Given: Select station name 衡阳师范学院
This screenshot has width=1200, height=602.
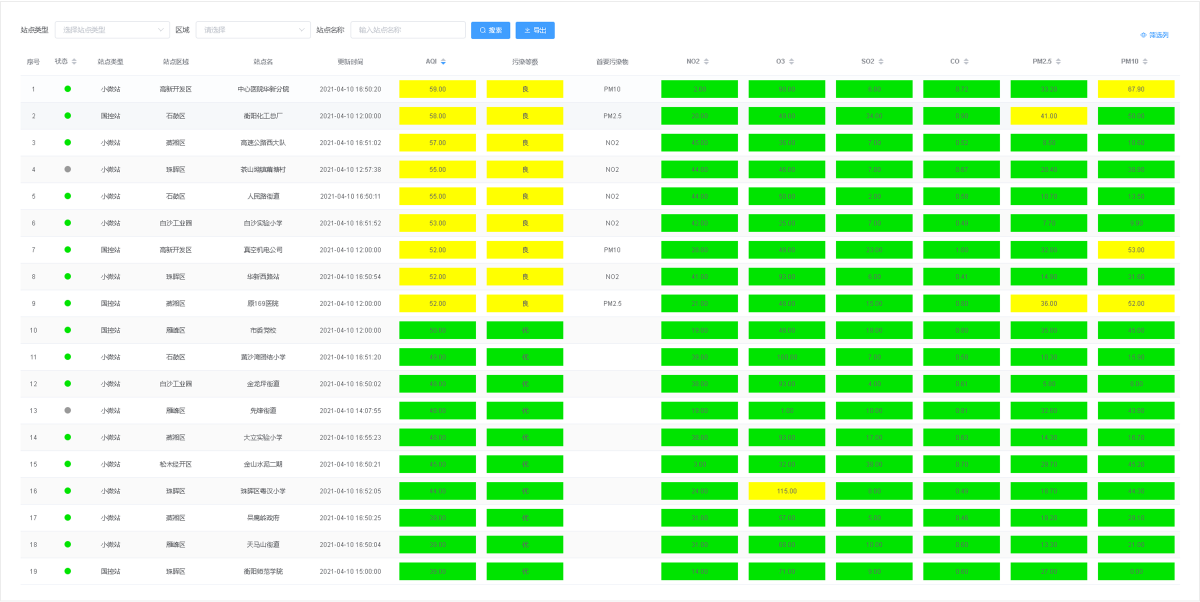Looking at the screenshot, I should (263, 571).
